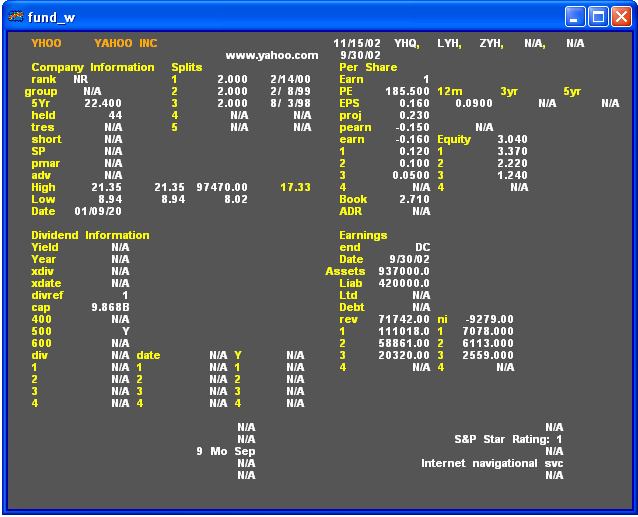The image size is (638, 517).
Task: Click the pearn value -0.150
Action: (412, 127)
